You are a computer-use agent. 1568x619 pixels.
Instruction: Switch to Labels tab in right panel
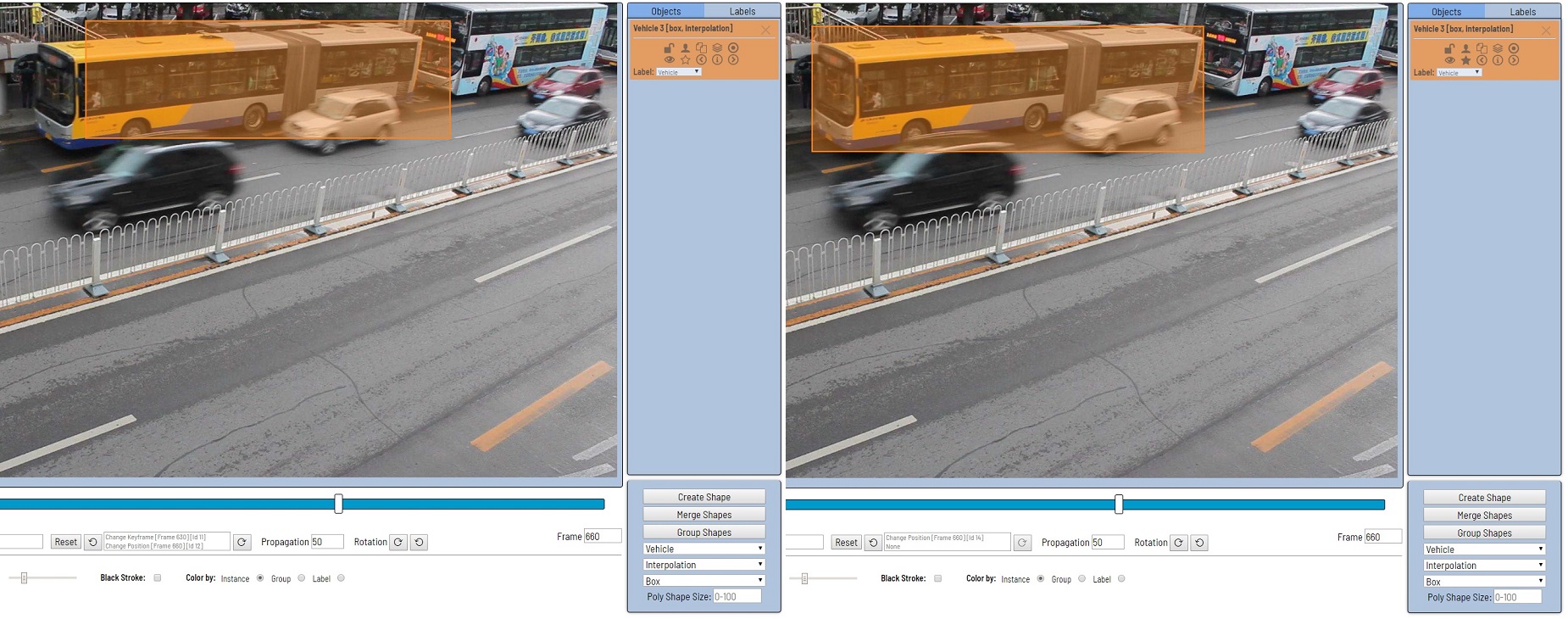click(x=1522, y=12)
